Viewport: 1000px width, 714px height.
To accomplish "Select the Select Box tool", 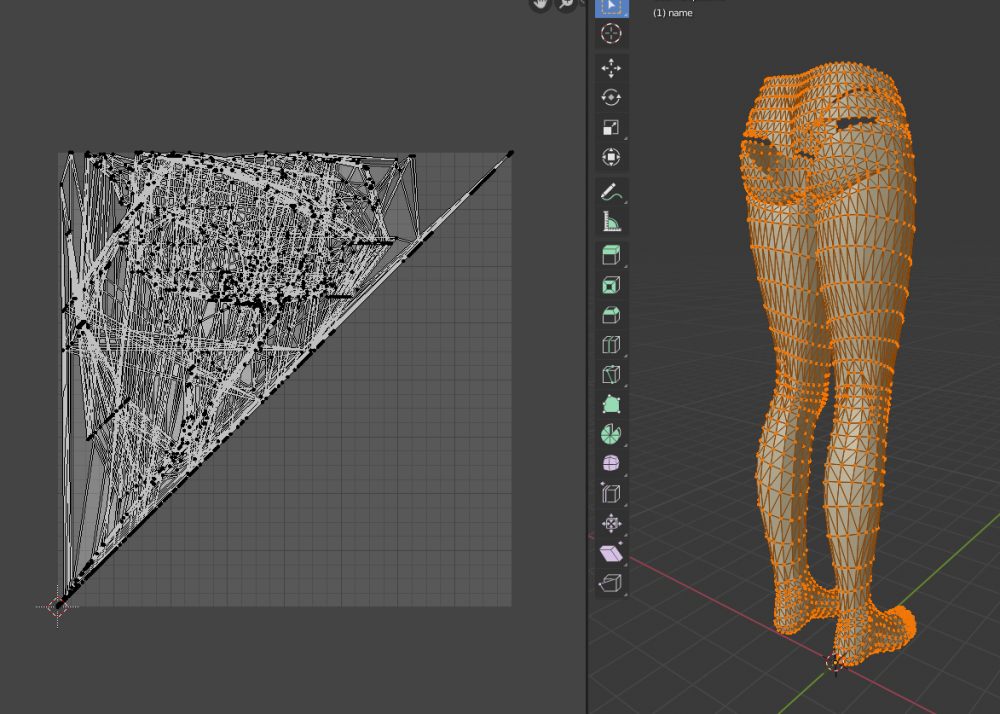I will [611, 8].
